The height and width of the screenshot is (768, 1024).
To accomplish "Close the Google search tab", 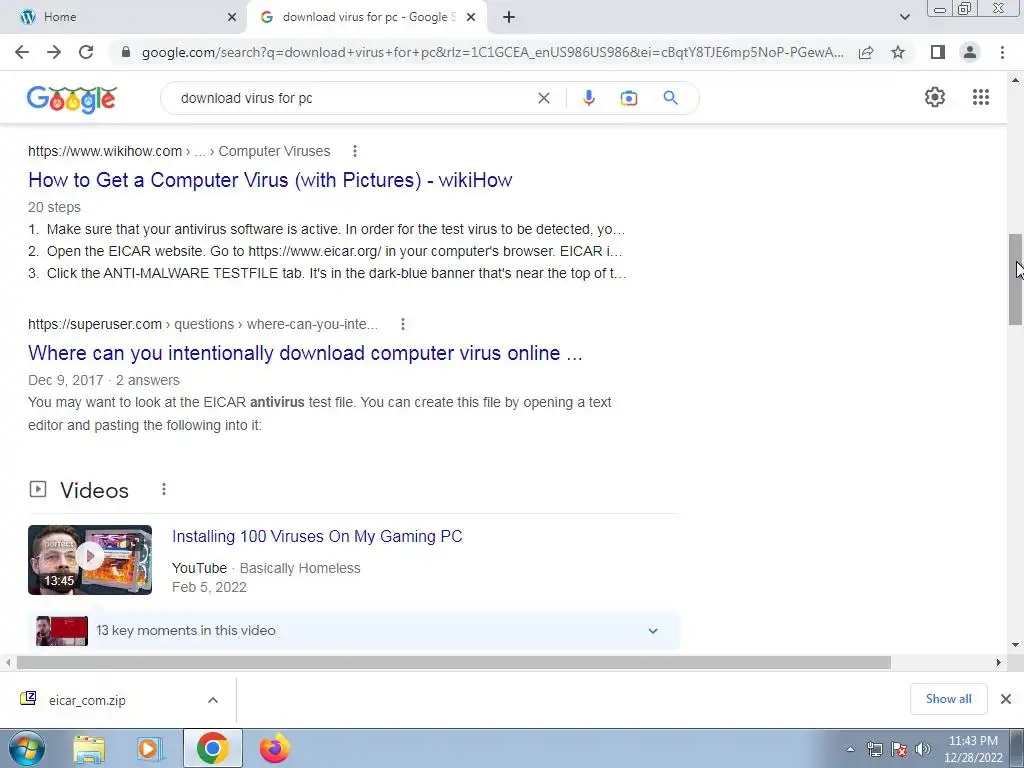I will pyautogui.click(x=471, y=17).
